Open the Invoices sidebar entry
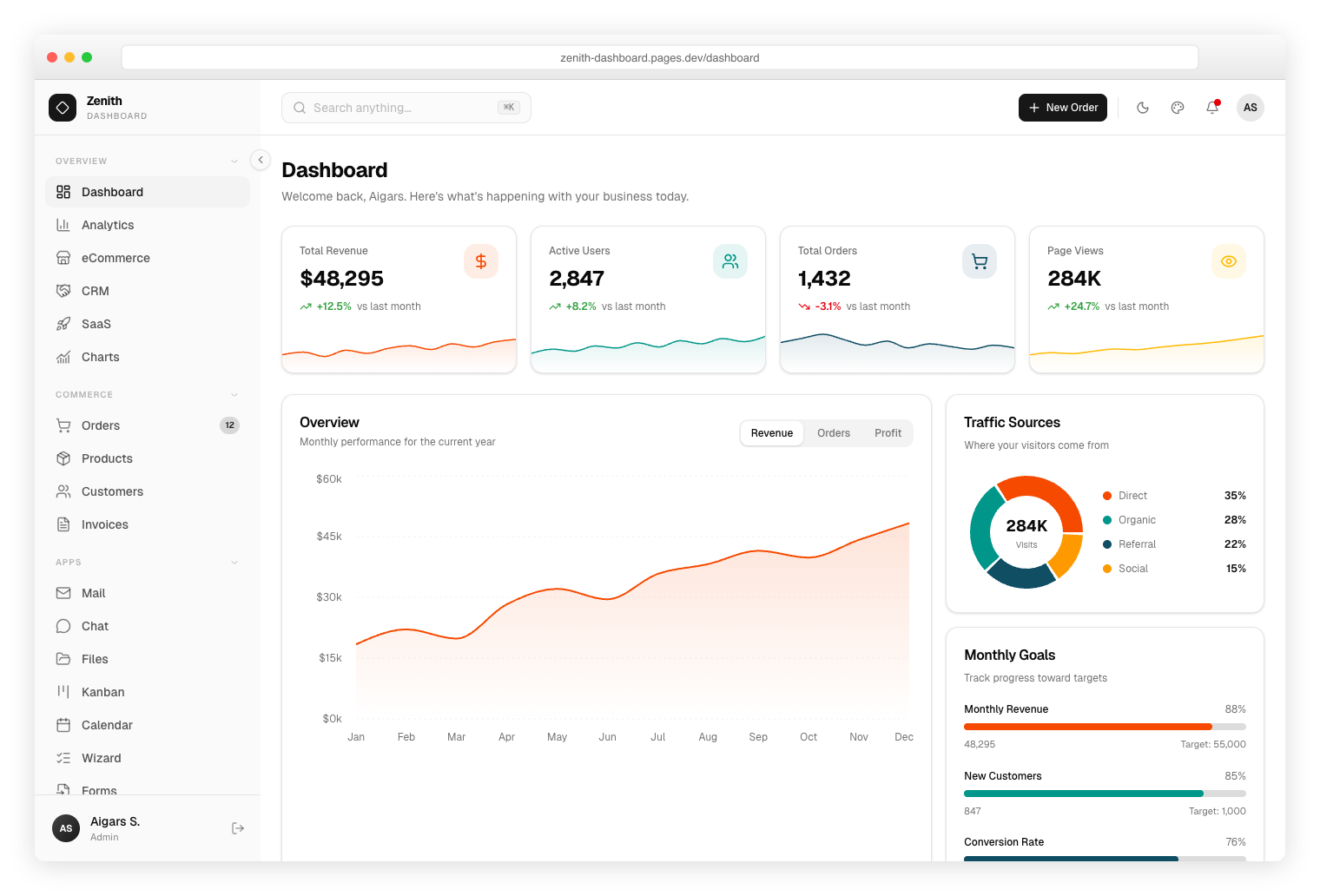 [x=104, y=524]
